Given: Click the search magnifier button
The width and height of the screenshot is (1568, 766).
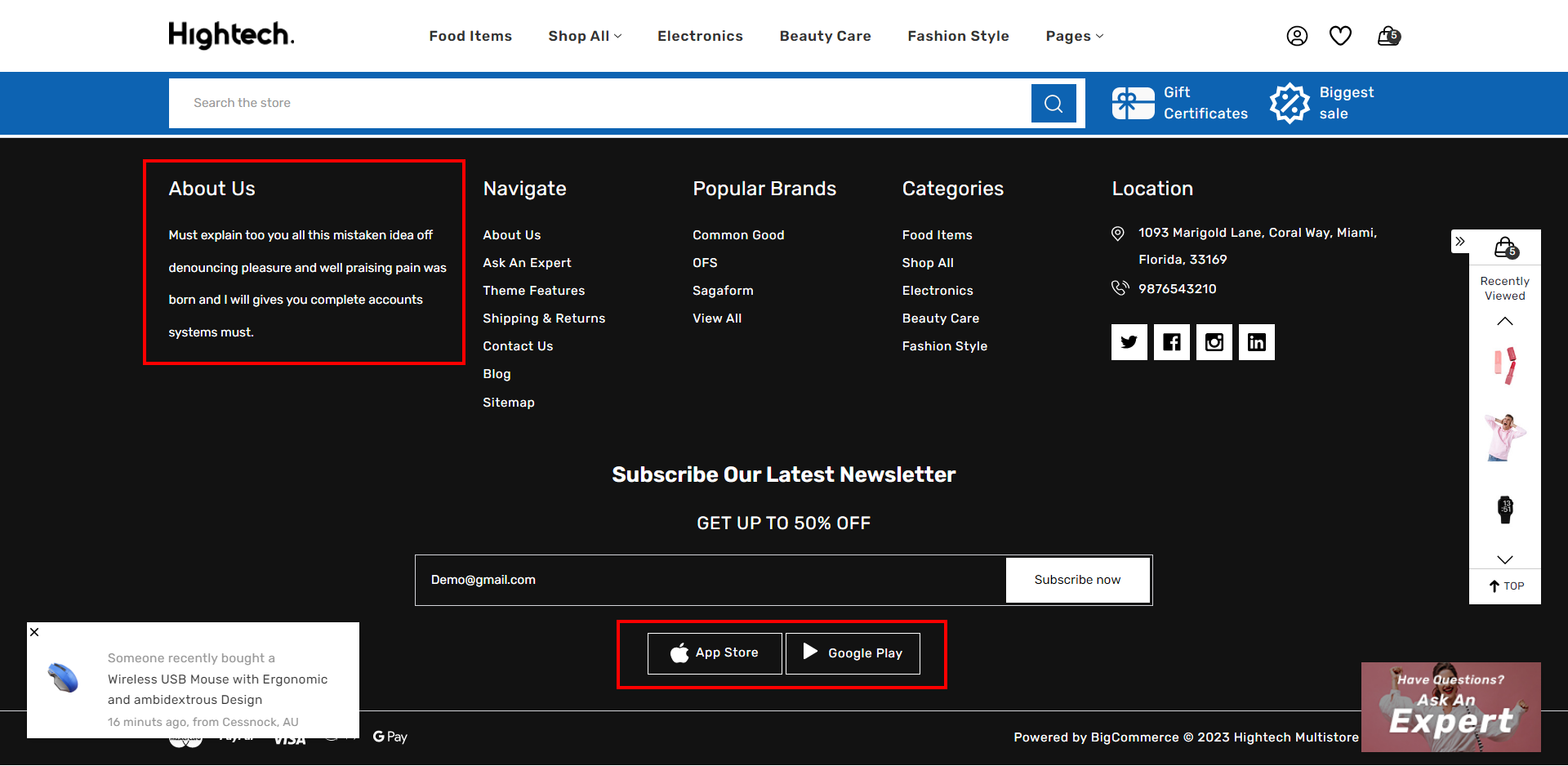Looking at the screenshot, I should tap(1053, 104).
